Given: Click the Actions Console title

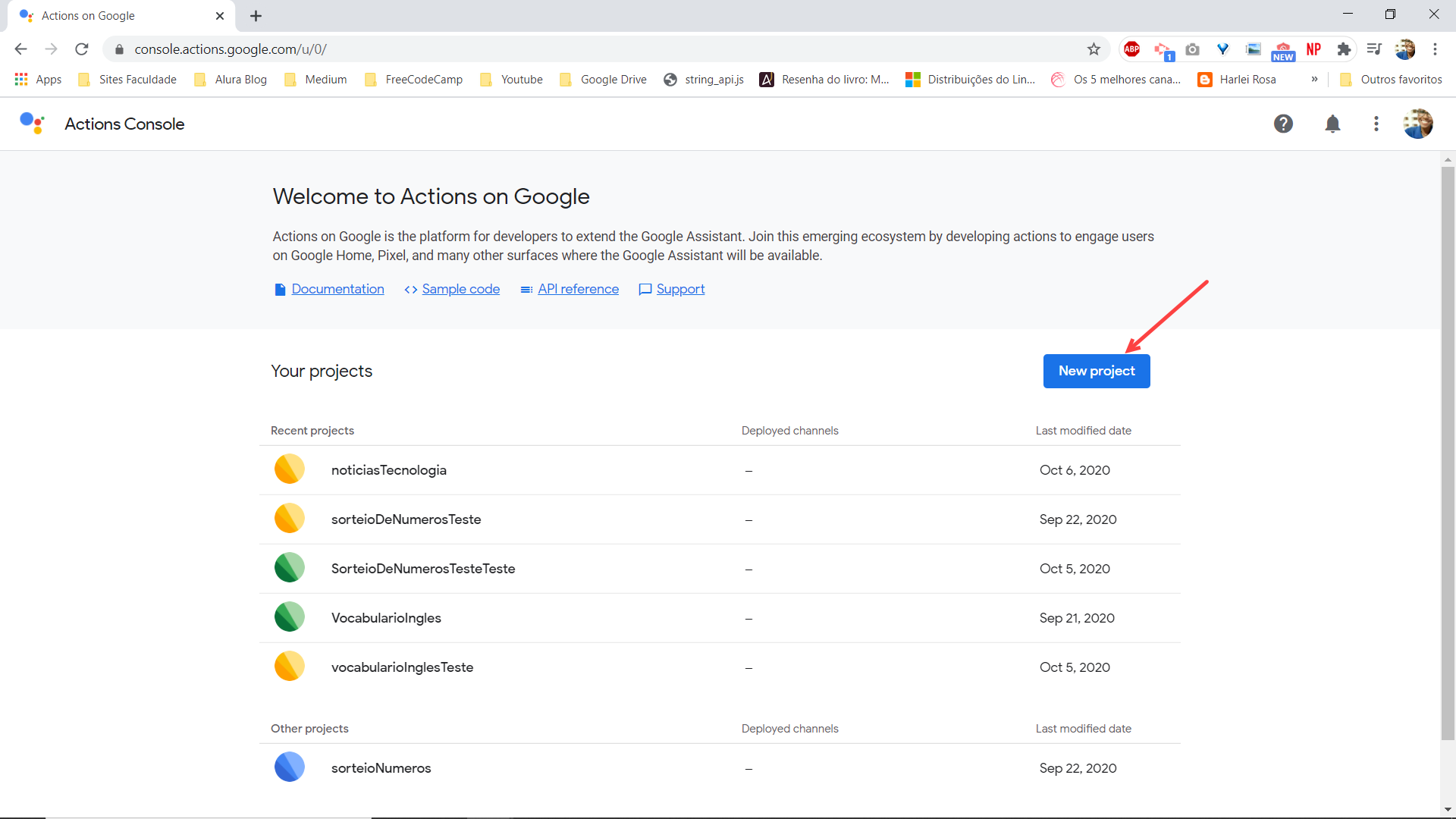Looking at the screenshot, I should 124,124.
